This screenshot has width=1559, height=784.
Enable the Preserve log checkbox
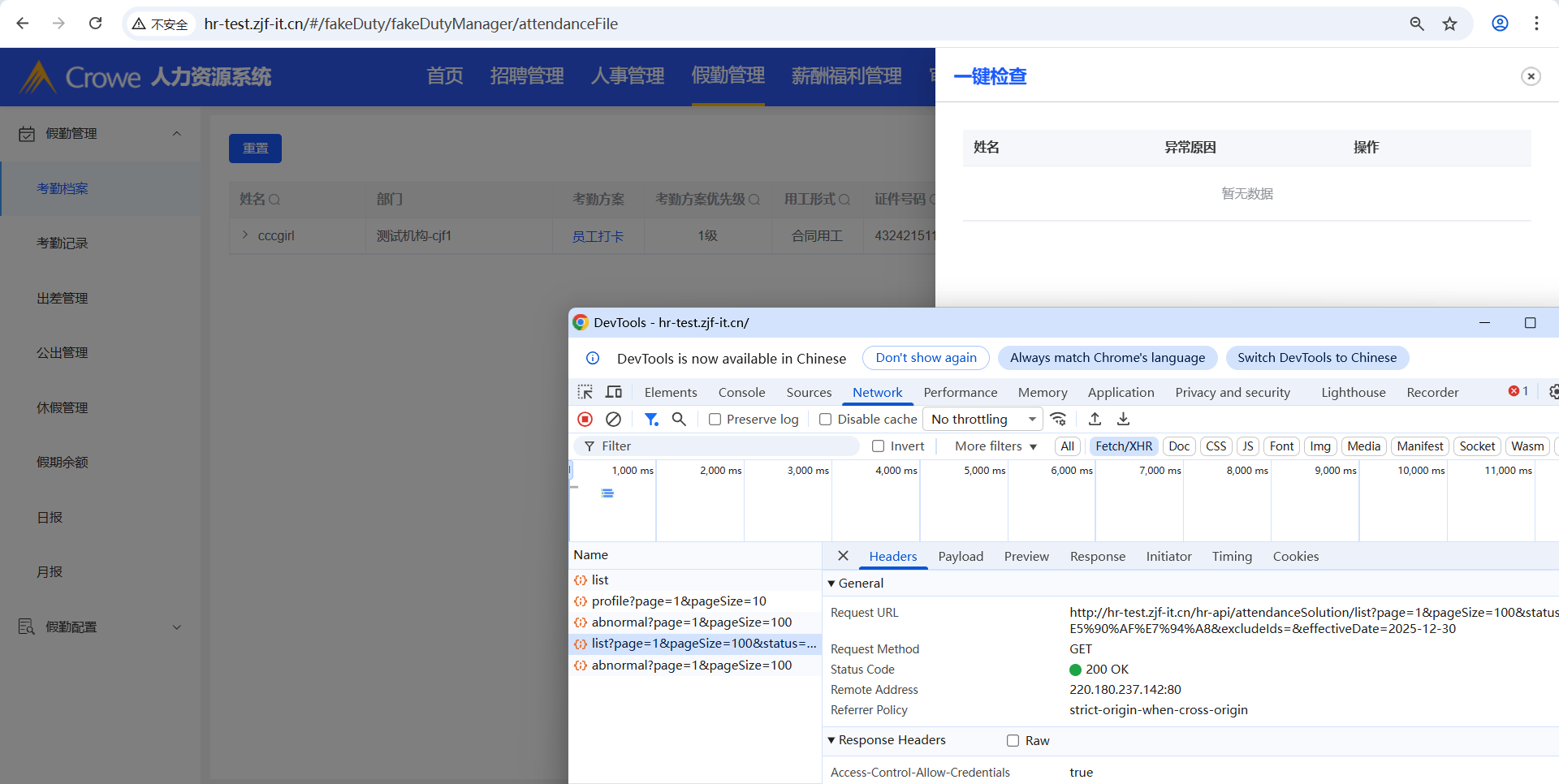pyautogui.click(x=715, y=420)
